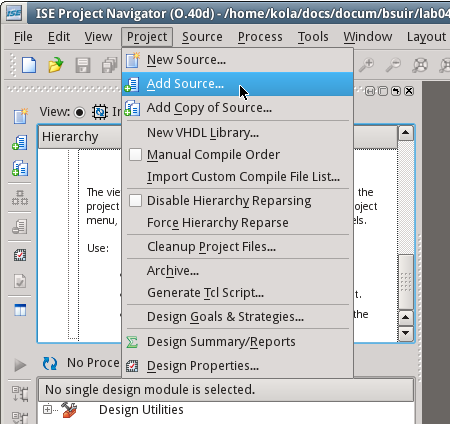Close the design panel with X icon

409,91
